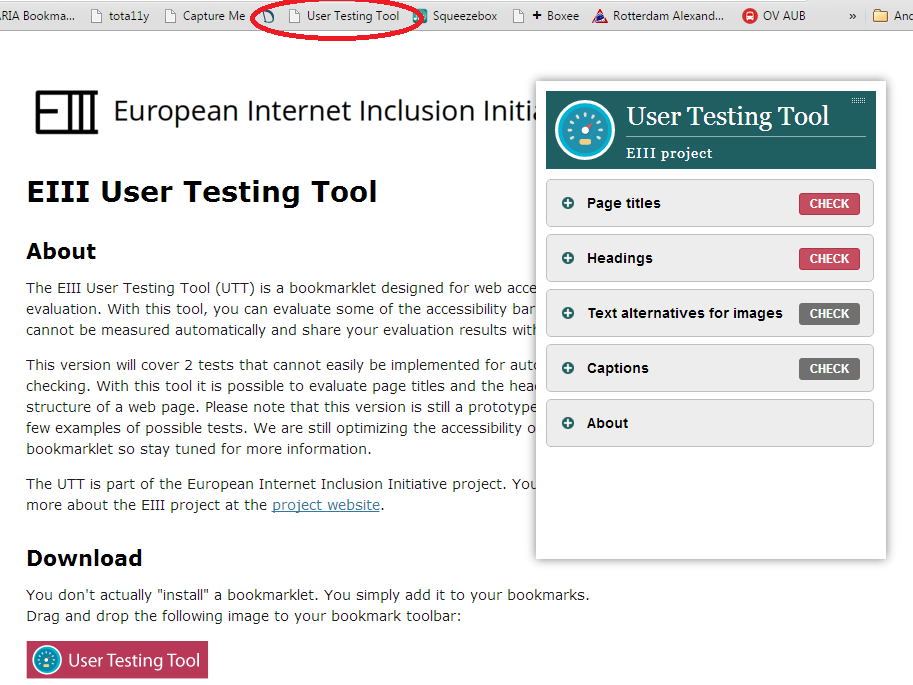Click the gauge logo in User Testing Tool panel
The width and height of the screenshot is (913, 685).
point(585,130)
